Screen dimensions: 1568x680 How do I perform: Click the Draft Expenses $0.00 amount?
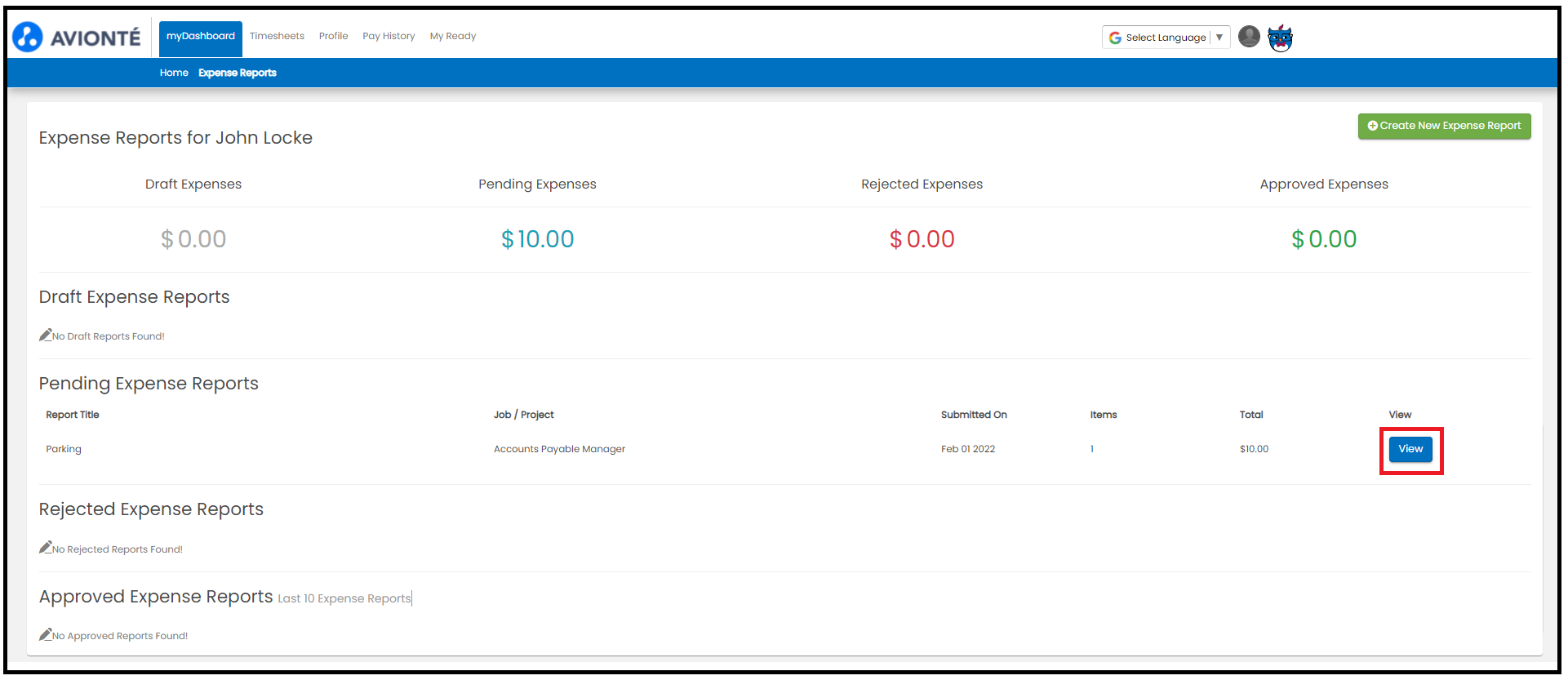[x=193, y=239]
